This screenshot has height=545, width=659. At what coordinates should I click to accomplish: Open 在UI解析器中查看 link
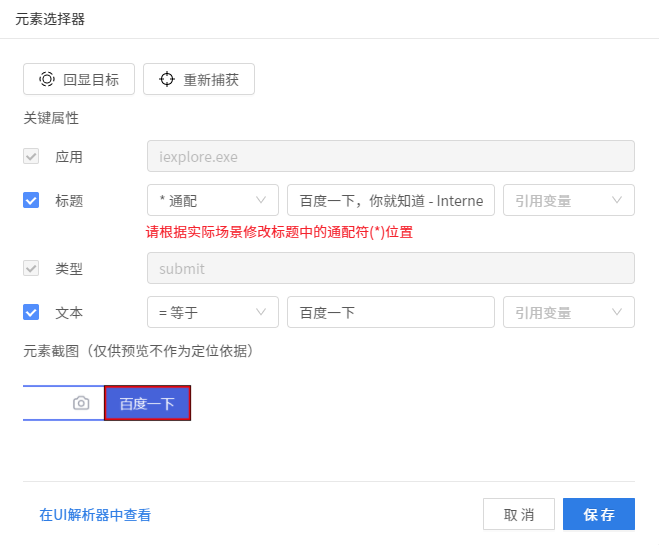[95, 515]
